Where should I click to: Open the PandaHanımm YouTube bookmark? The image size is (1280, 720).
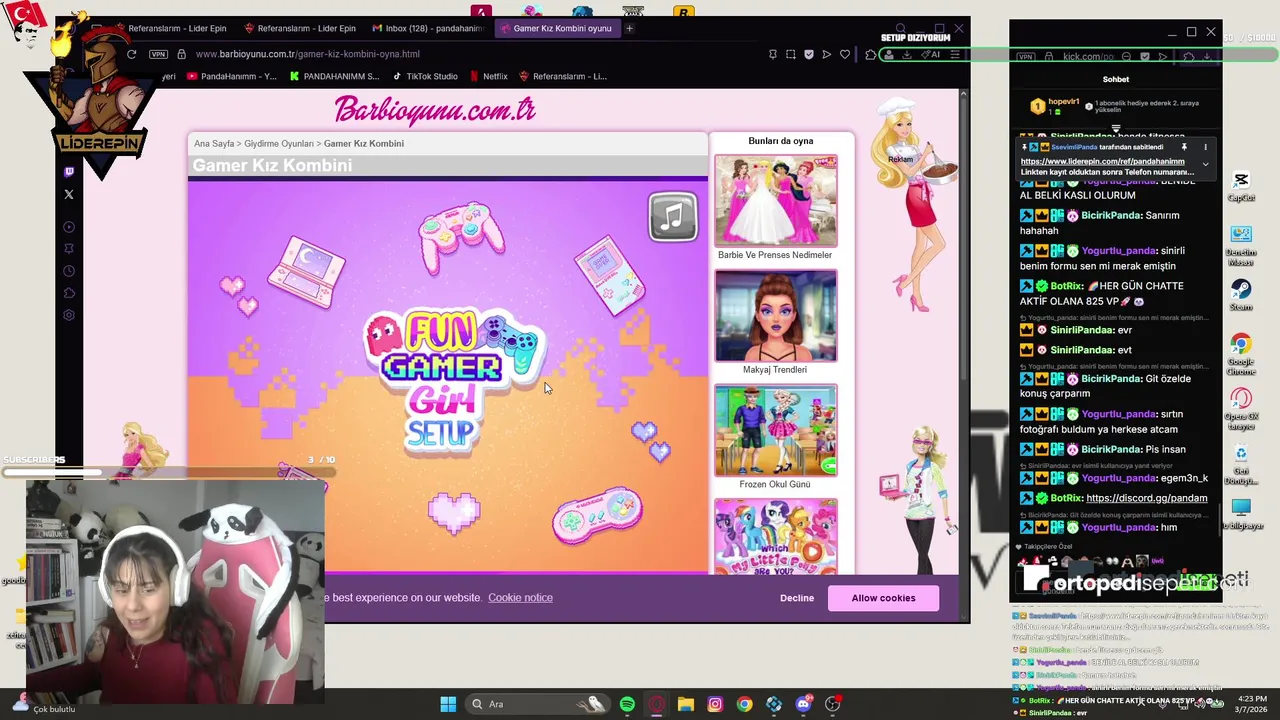[231, 76]
